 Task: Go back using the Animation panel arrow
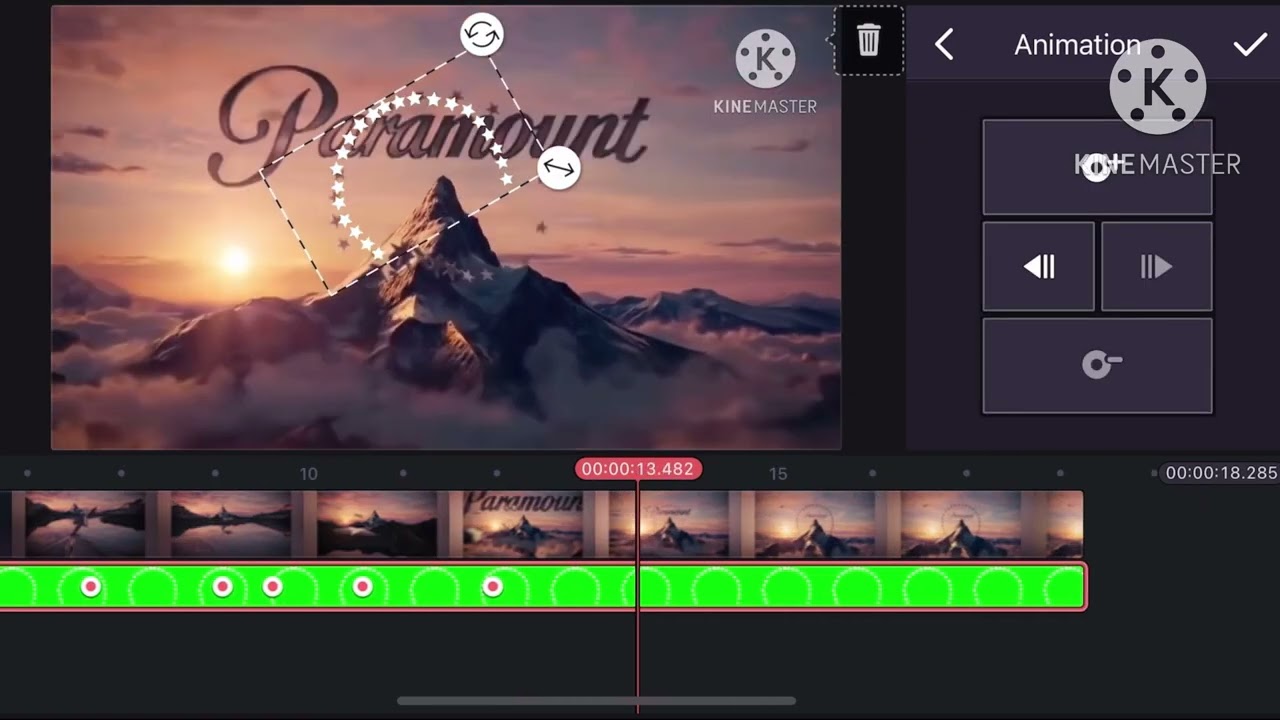(944, 45)
